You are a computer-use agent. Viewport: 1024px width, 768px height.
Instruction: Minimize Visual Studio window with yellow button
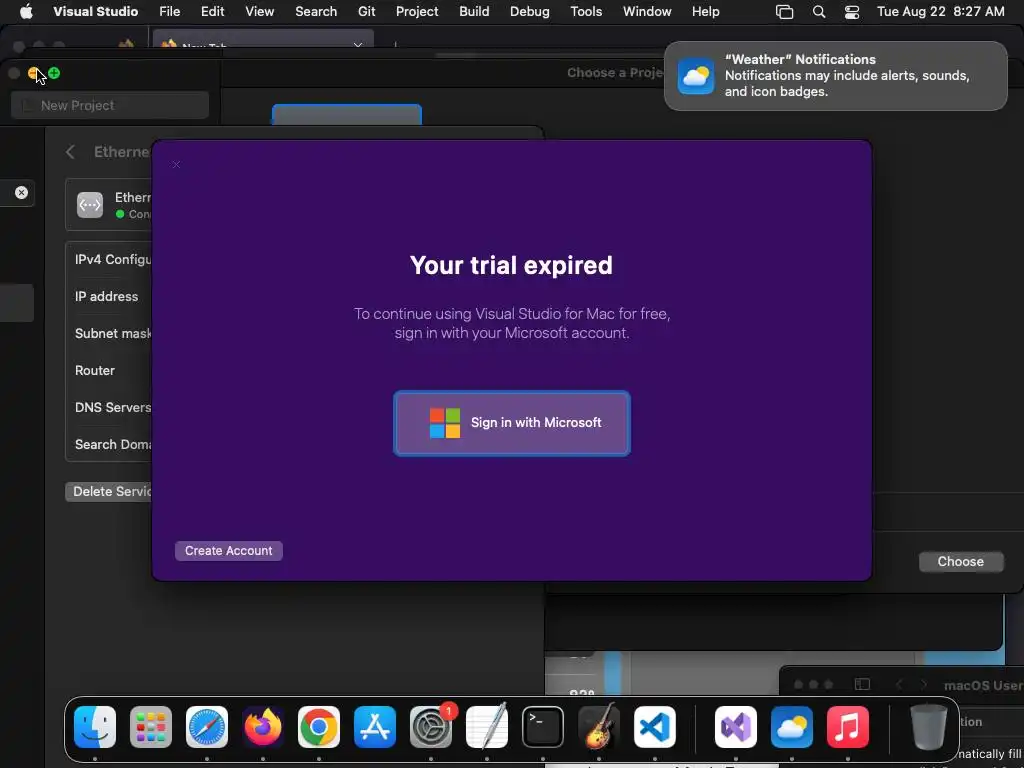(33, 73)
